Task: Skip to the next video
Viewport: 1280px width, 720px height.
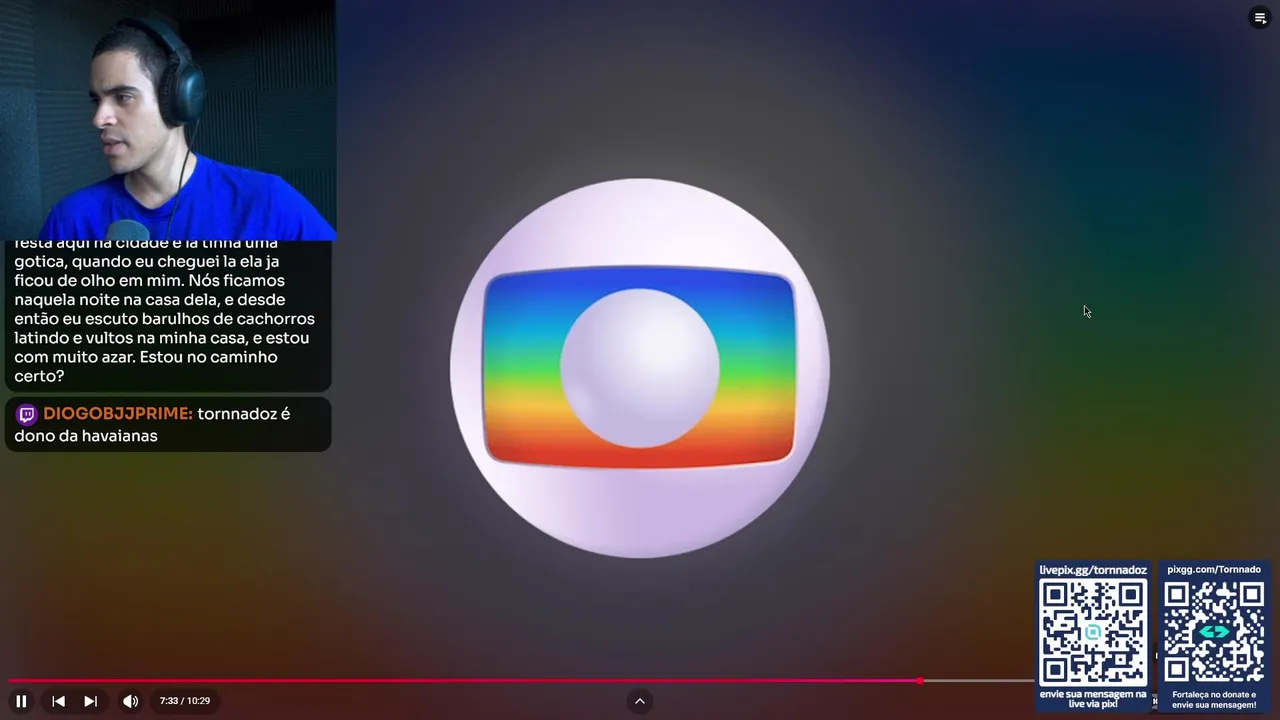Action: point(90,701)
